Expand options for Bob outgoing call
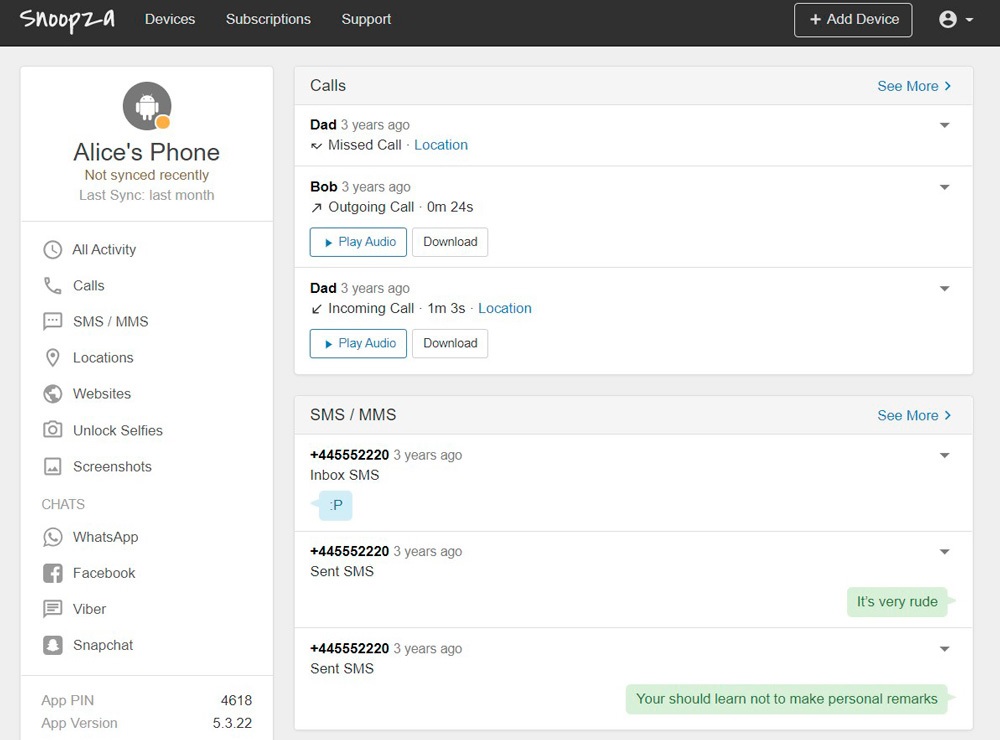The width and height of the screenshot is (1000, 740). pyautogui.click(x=944, y=188)
